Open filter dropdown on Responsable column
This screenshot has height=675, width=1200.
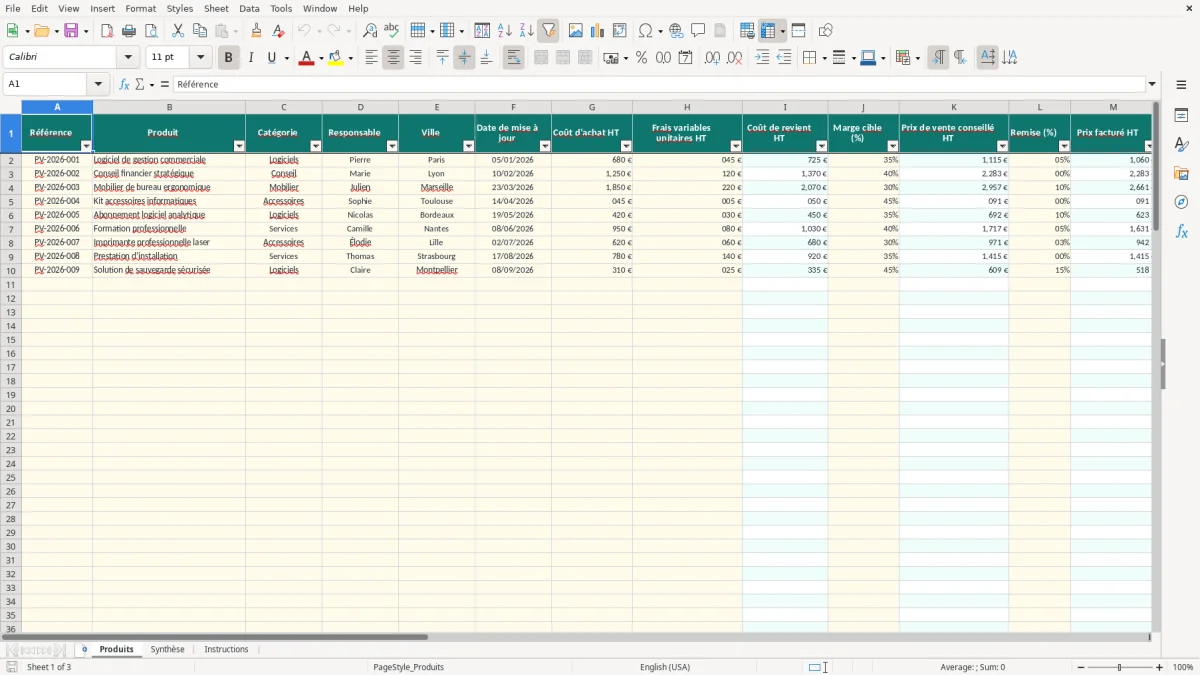[392, 146]
